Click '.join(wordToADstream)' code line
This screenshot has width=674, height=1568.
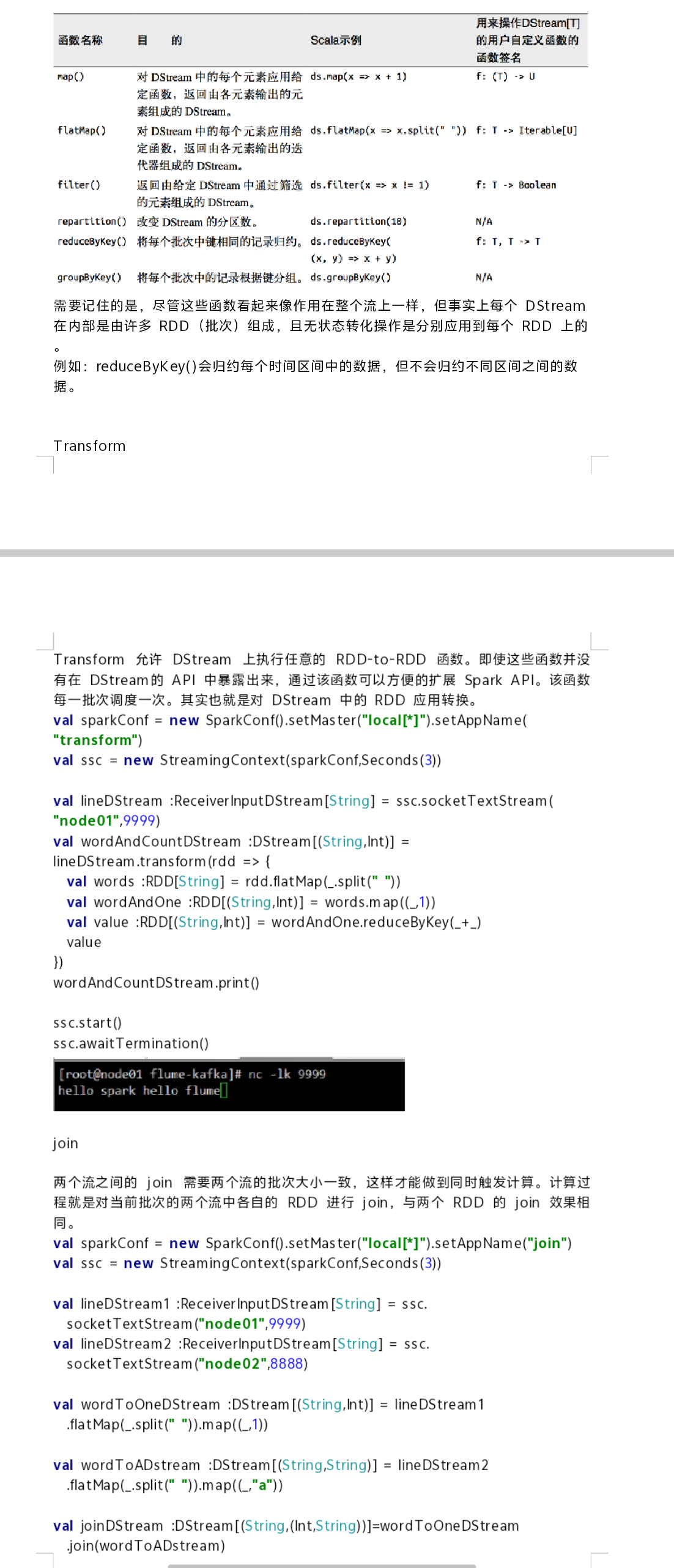pos(146,1546)
